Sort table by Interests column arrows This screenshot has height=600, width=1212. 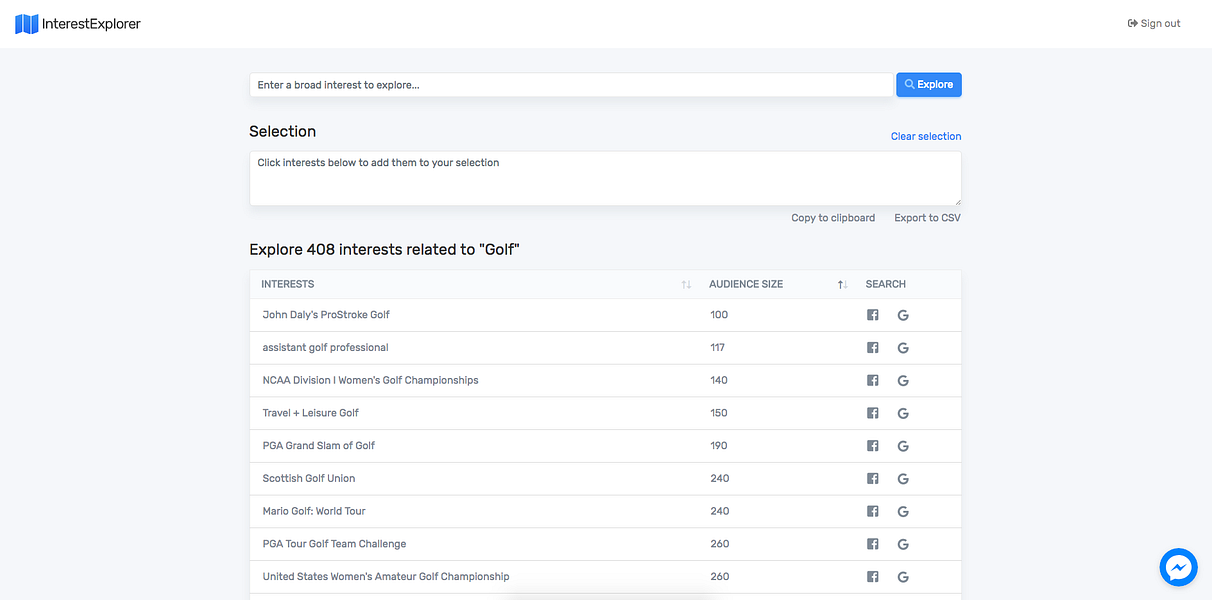[x=686, y=285]
